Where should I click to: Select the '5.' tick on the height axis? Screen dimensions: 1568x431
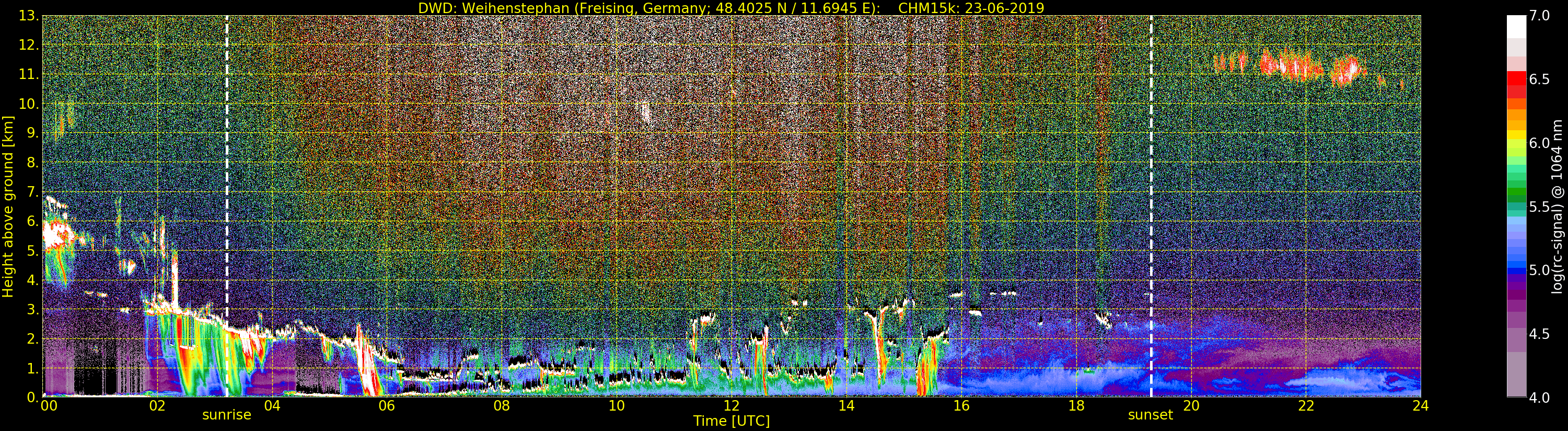pos(32,250)
